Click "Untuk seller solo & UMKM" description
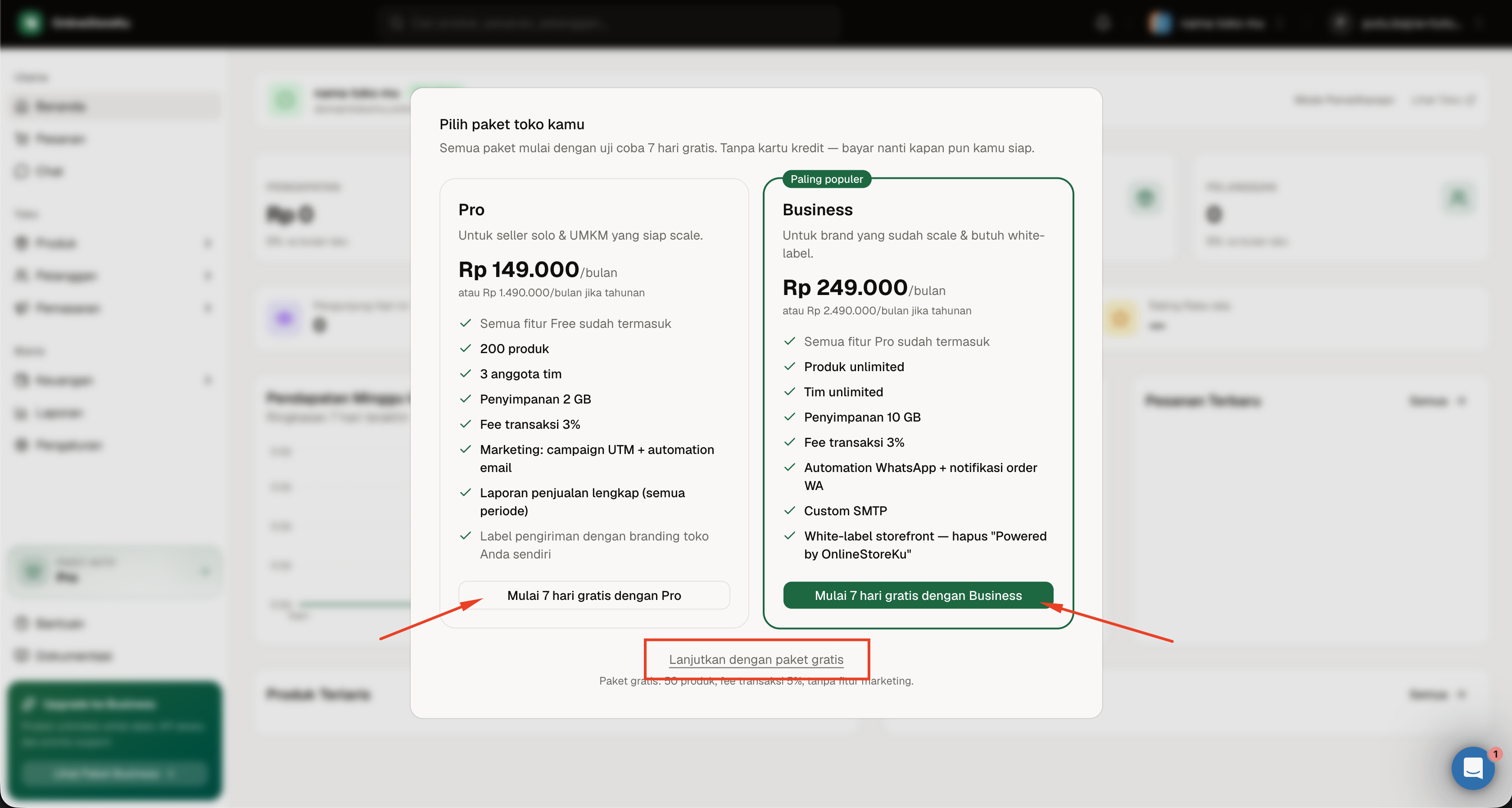Image resolution: width=1512 pixels, height=808 pixels. [x=580, y=236]
